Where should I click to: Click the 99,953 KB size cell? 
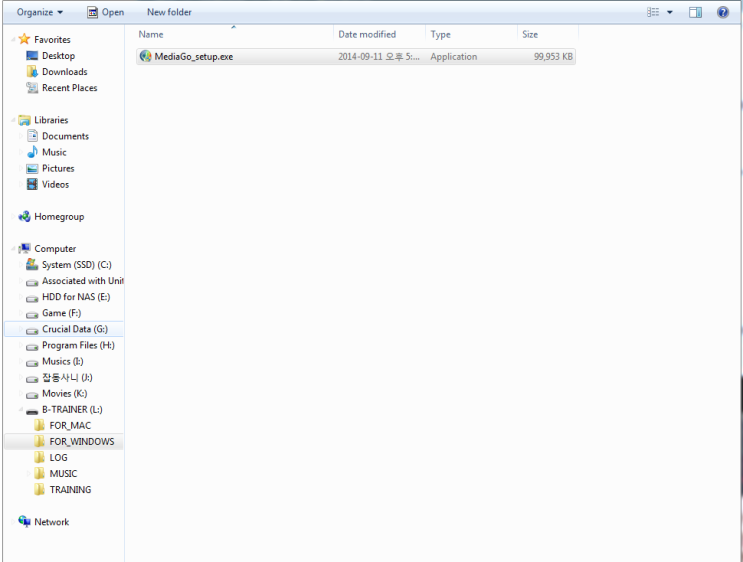pyautogui.click(x=553, y=57)
